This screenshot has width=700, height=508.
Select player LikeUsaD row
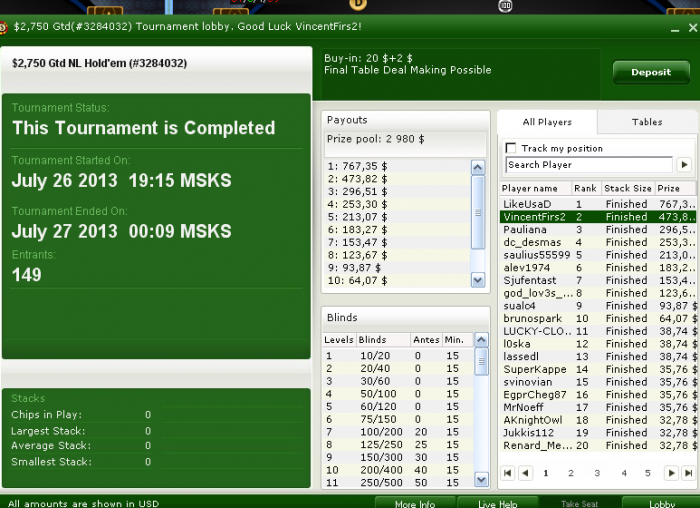[598, 204]
